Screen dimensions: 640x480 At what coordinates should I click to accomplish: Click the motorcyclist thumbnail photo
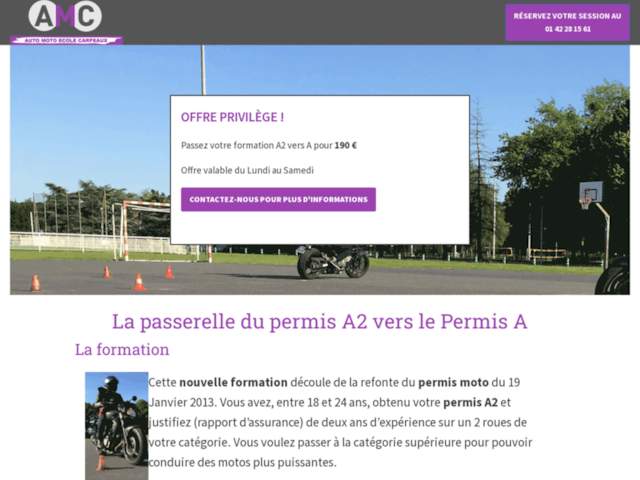(116, 426)
